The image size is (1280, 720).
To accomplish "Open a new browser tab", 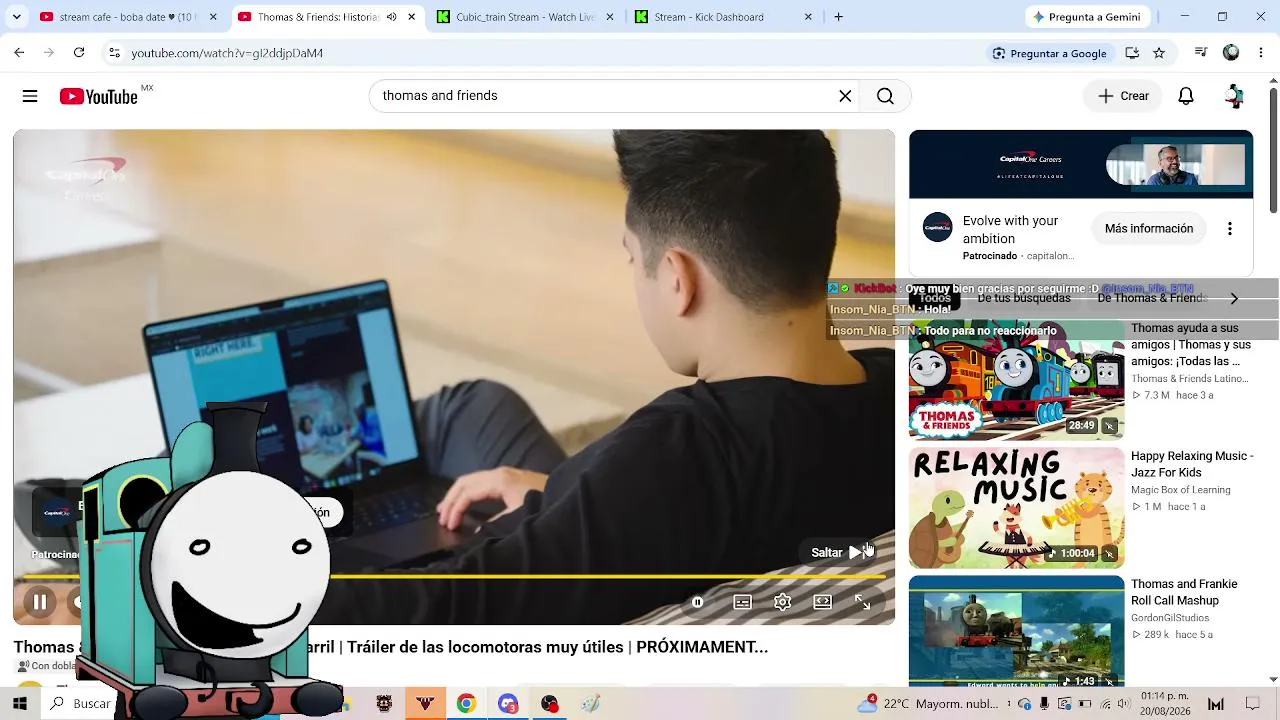I will [839, 17].
